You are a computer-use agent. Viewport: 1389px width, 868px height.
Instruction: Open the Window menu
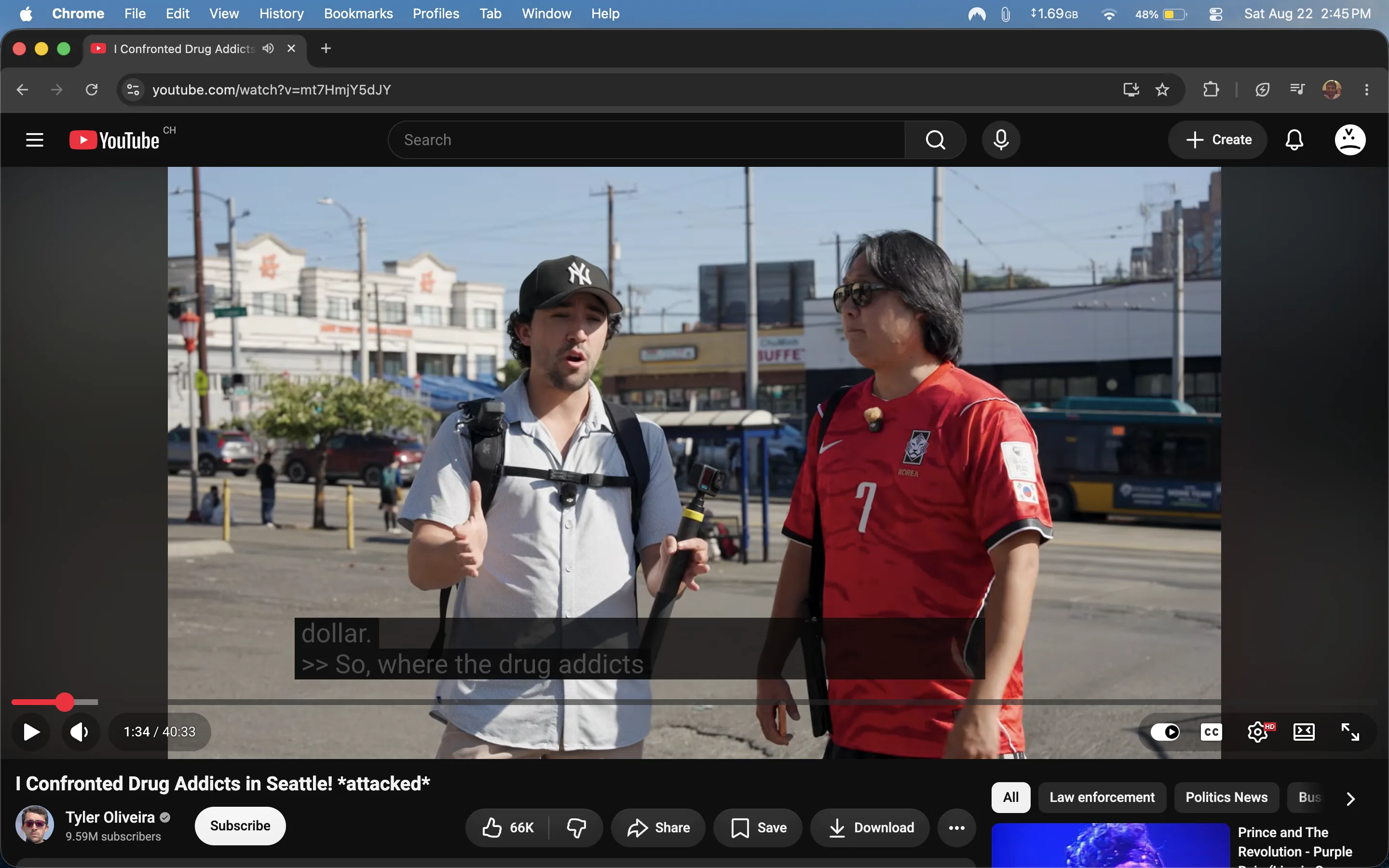point(546,14)
